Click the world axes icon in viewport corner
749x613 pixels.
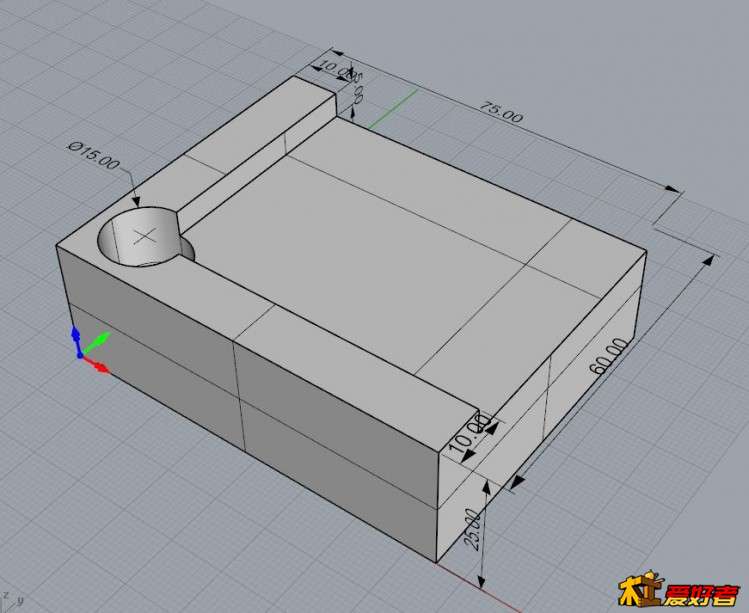pyautogui.click(x=11, y=600)
